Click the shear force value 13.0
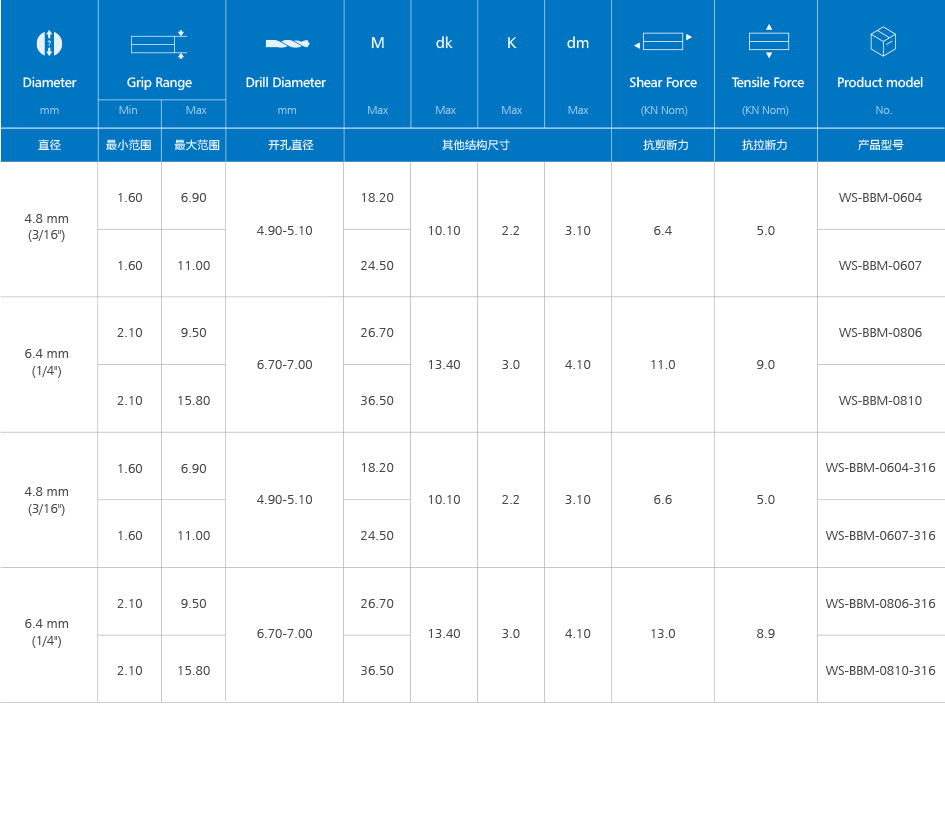This screenshot has width=945, height=818. pos(663,633)
